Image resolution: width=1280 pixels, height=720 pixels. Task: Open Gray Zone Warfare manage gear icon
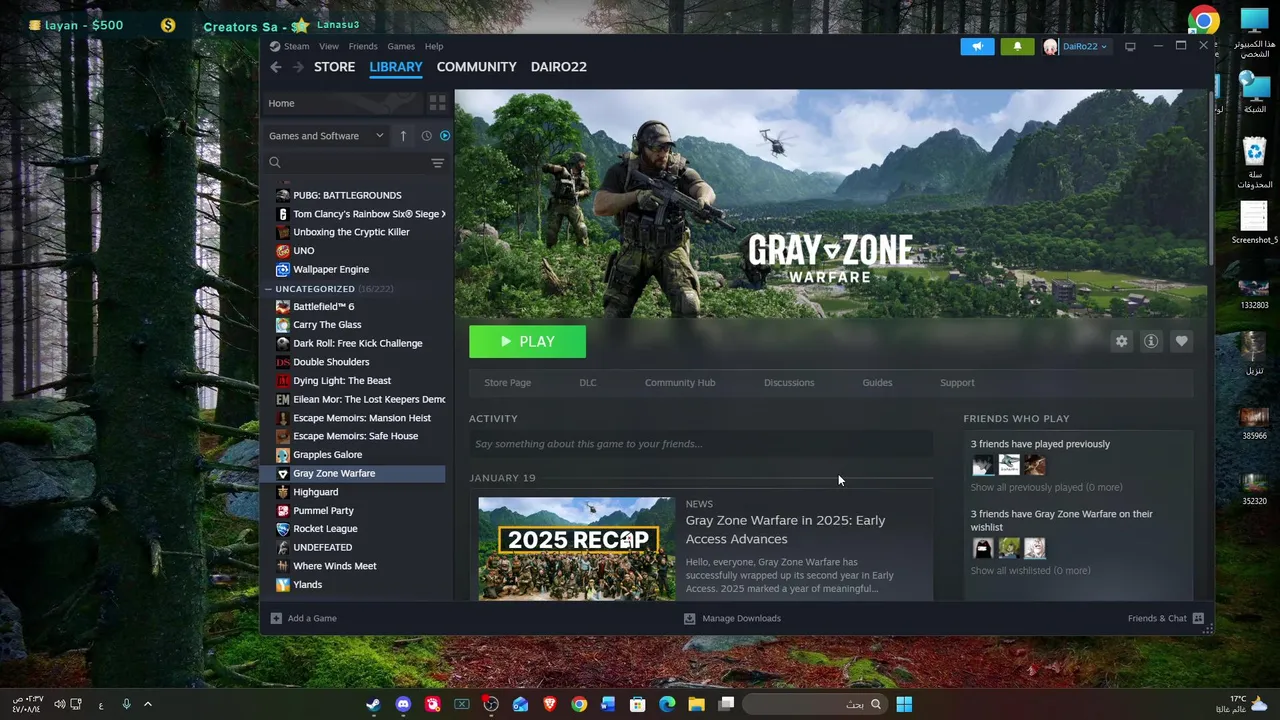click(1121, 341)
